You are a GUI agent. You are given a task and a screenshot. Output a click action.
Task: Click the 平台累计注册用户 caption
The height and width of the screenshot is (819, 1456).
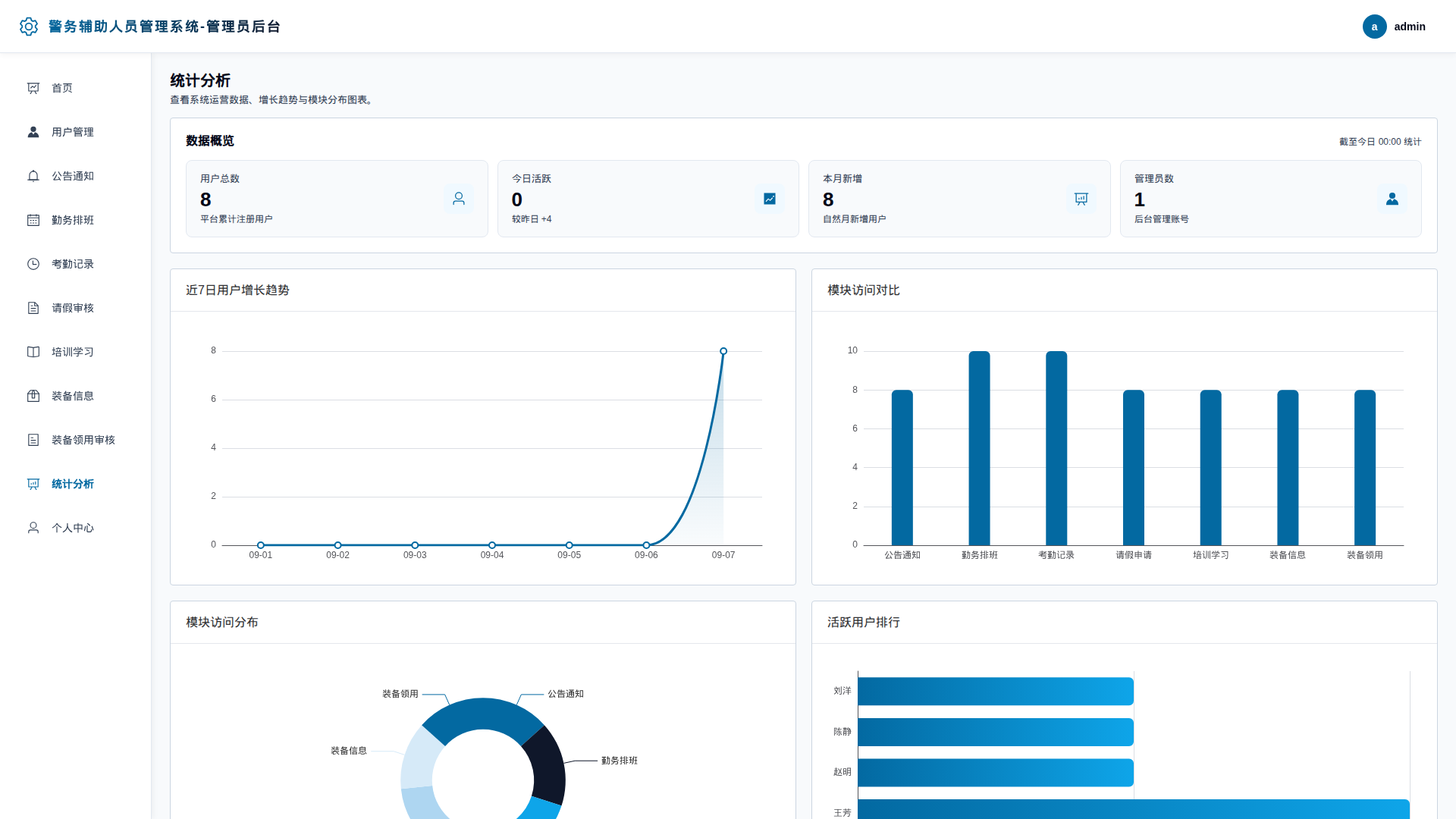point(237,219)
